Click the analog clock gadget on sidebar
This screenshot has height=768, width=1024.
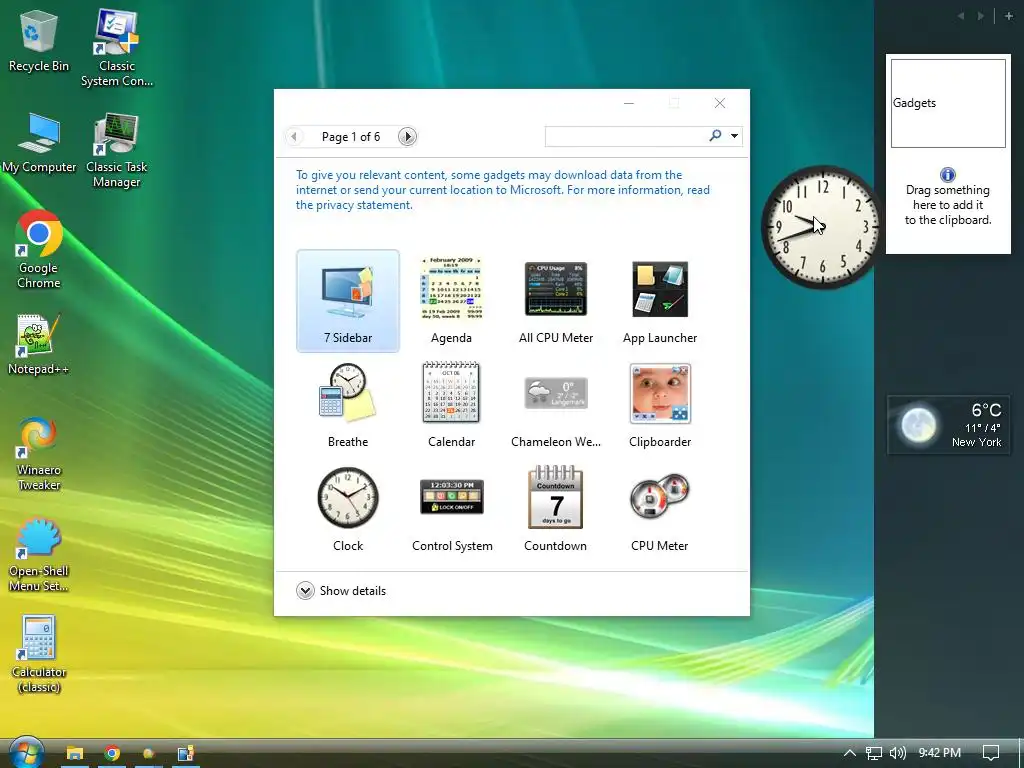click(x=821, y=227)
